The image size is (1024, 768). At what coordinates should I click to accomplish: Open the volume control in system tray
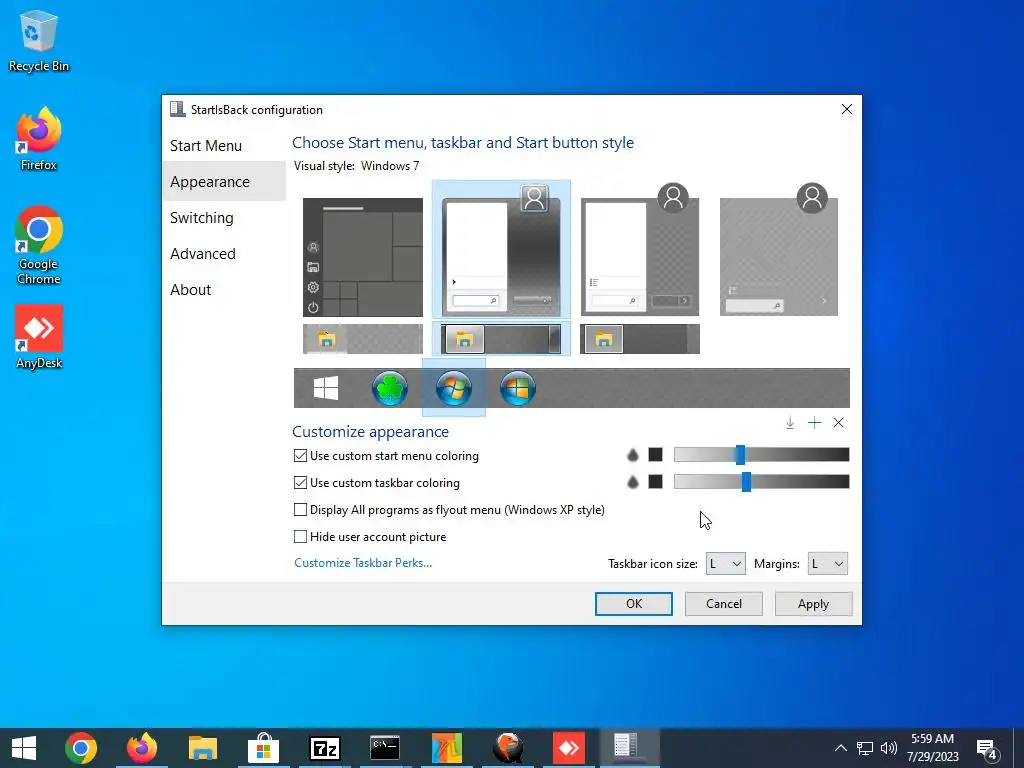[x=888, y=748]
